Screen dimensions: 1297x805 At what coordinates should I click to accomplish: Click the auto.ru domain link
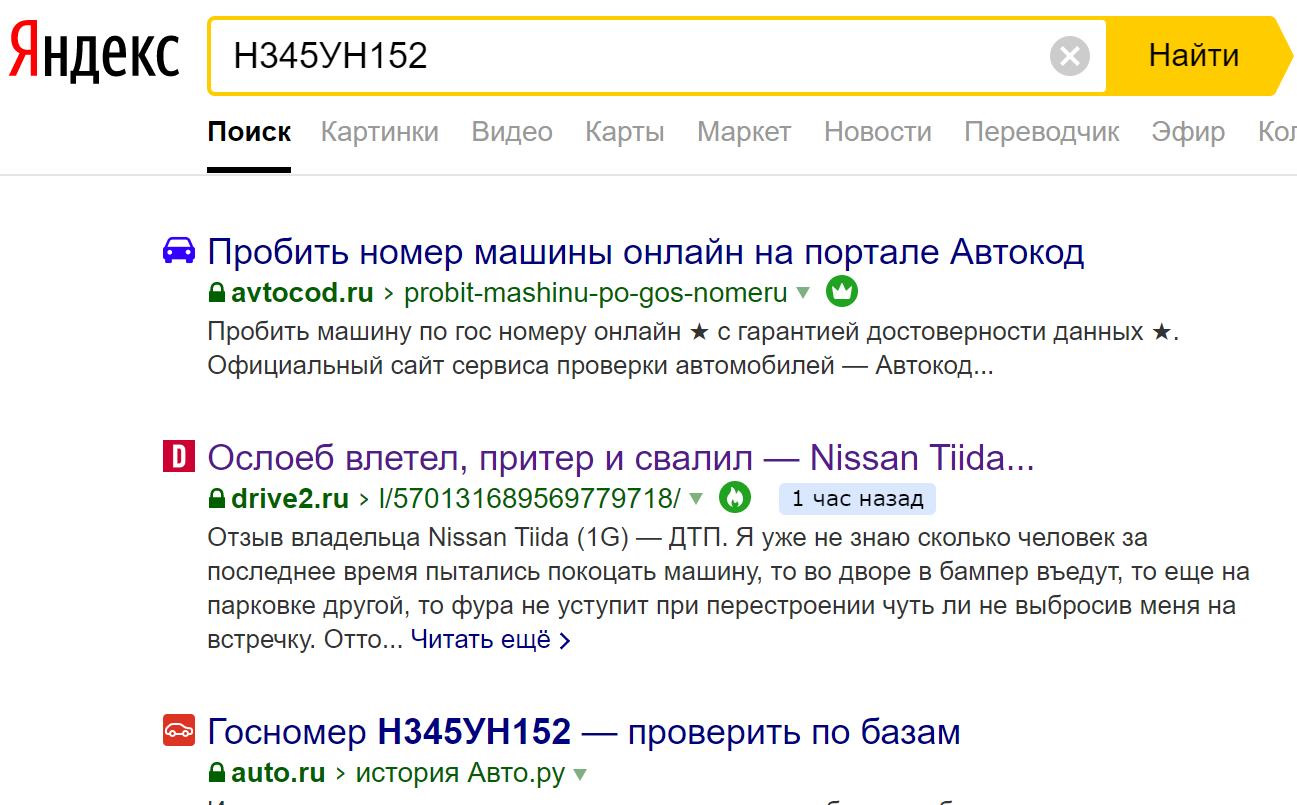pyautogui.click(x=278, y=773)
